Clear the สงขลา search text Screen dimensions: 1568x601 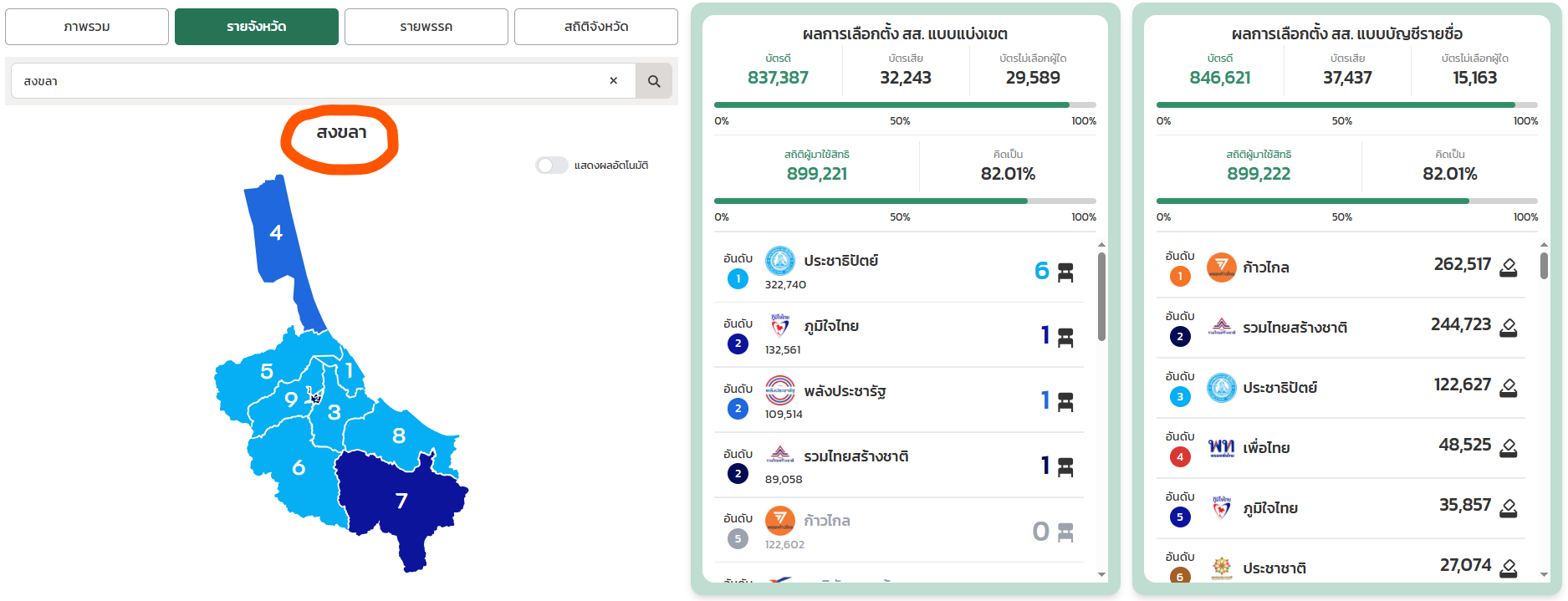[x=613, y=81]
